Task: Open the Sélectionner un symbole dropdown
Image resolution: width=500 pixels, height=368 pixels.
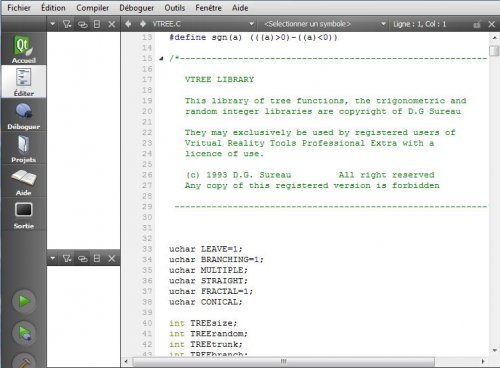Action: pos(325,24)
